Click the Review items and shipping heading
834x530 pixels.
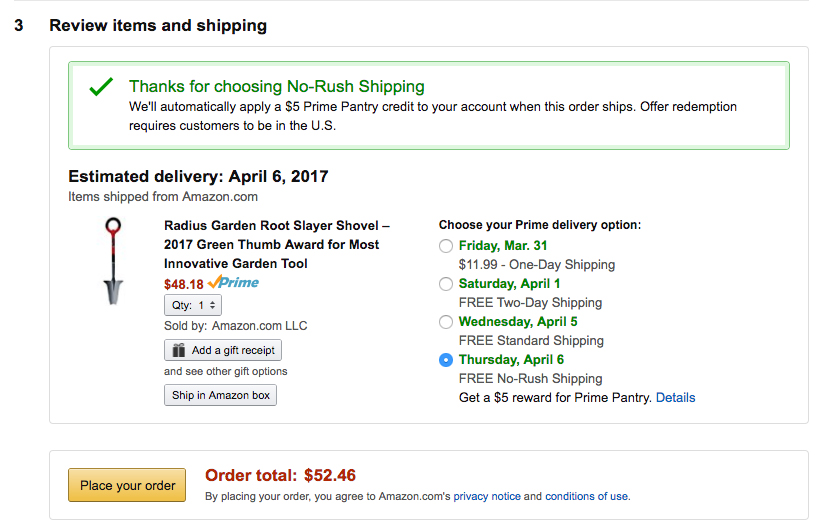click(x=158, y=26)
